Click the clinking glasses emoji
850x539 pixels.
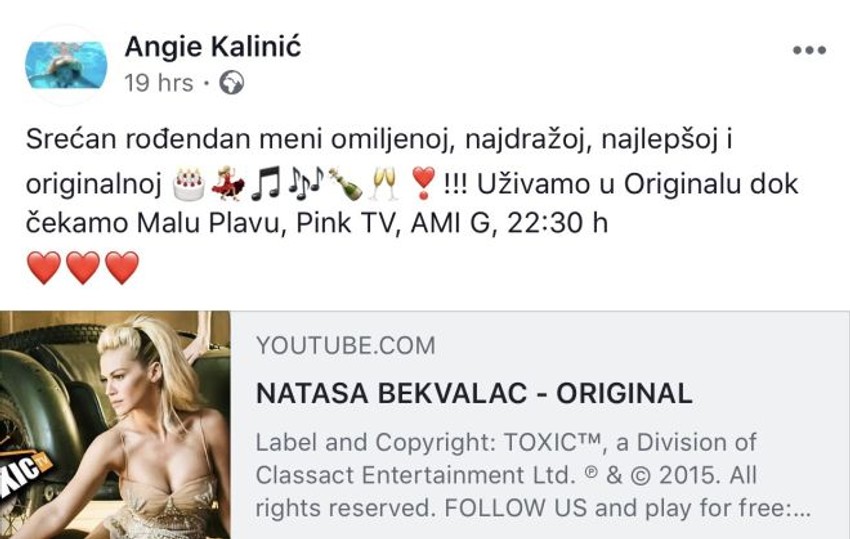pyautogui.click(x=383, y=184)
